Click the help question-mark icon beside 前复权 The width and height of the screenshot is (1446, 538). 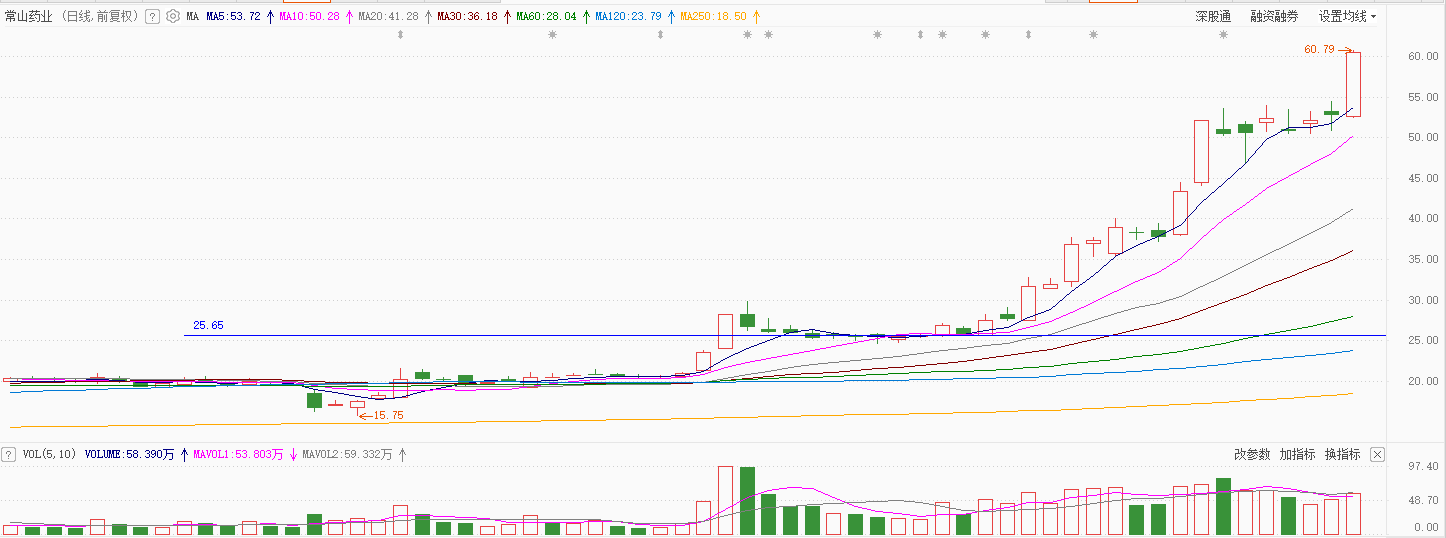(152, 16)
